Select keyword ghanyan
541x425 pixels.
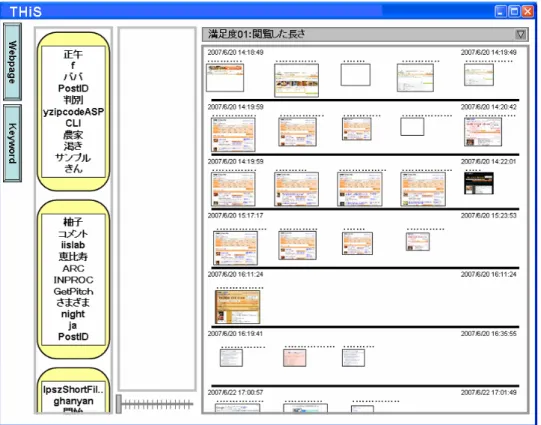73,401
